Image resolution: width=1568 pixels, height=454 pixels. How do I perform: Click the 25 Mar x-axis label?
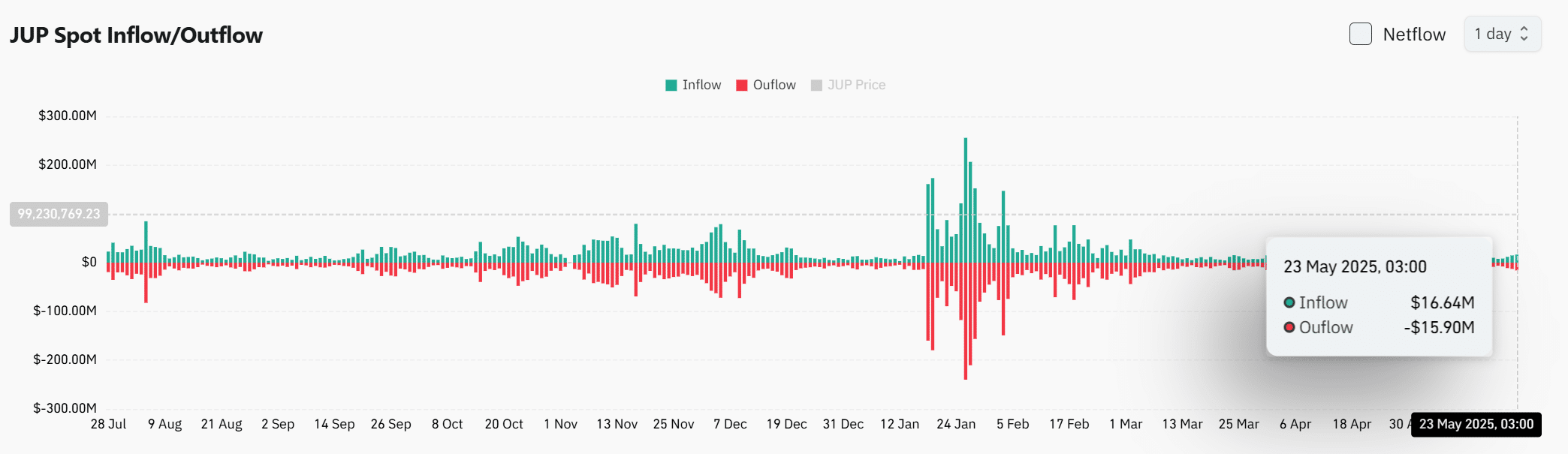1238,424
